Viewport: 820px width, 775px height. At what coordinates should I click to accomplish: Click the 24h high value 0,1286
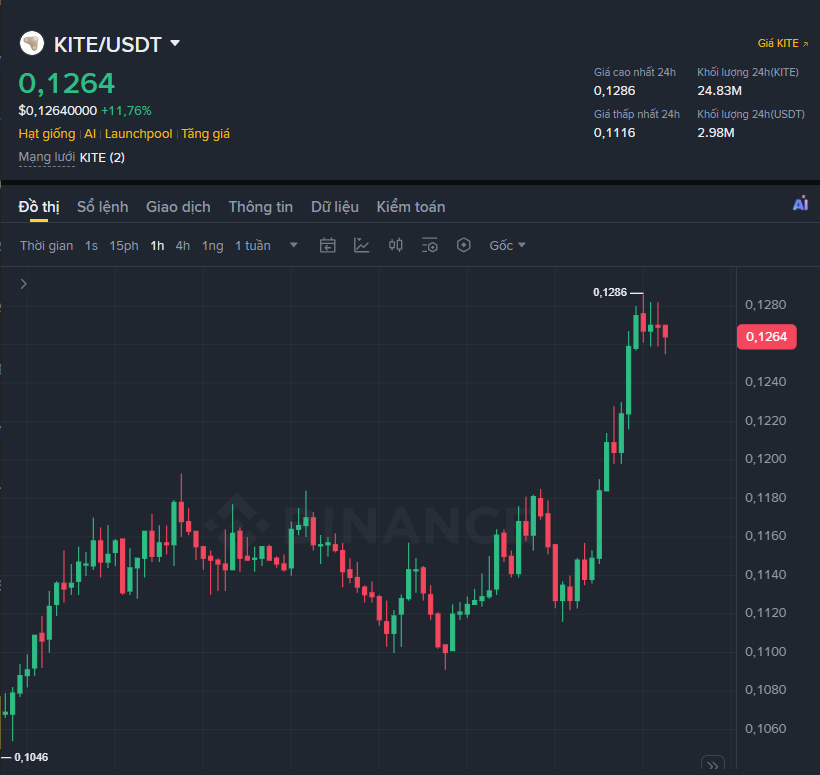coord(614,91)
